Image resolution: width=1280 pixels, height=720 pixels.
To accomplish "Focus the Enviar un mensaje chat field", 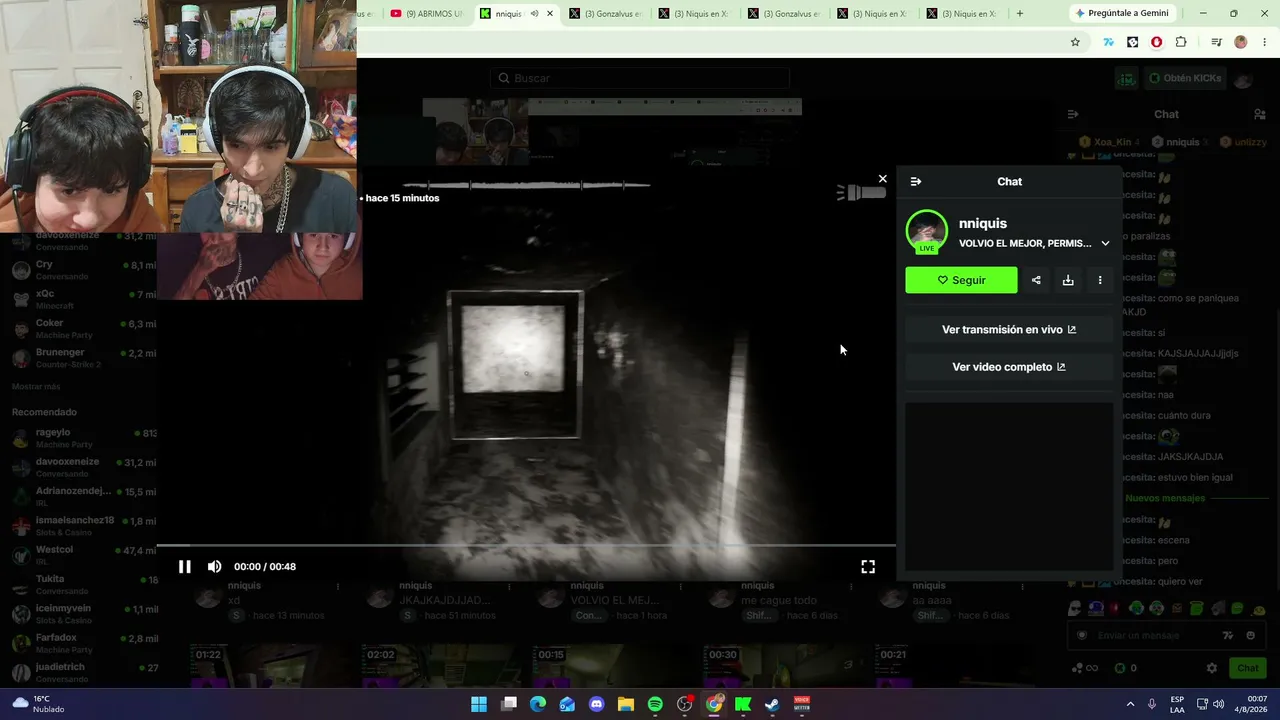I will [x=1150, y=635].
